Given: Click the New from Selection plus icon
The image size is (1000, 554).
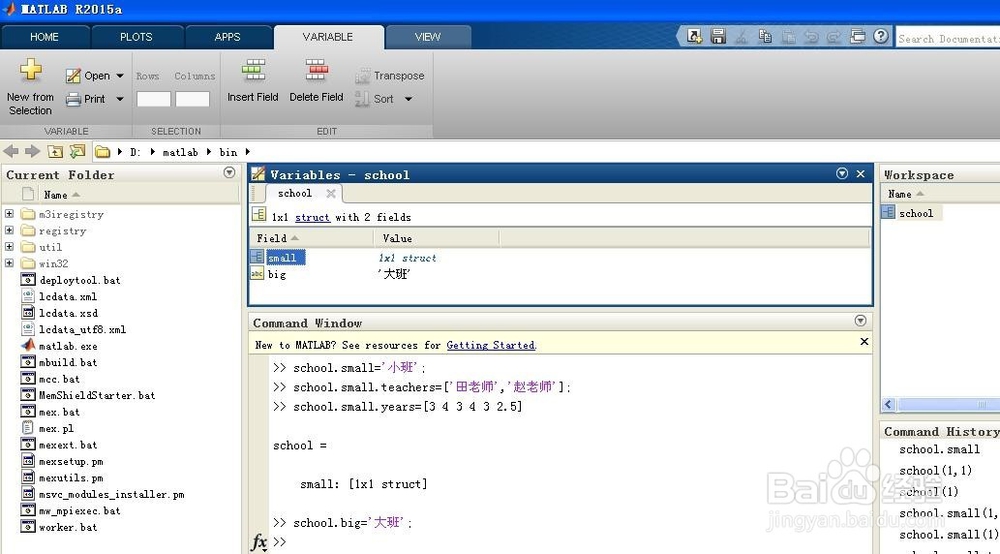Looking at the screenshot, I should click(31, 69).
